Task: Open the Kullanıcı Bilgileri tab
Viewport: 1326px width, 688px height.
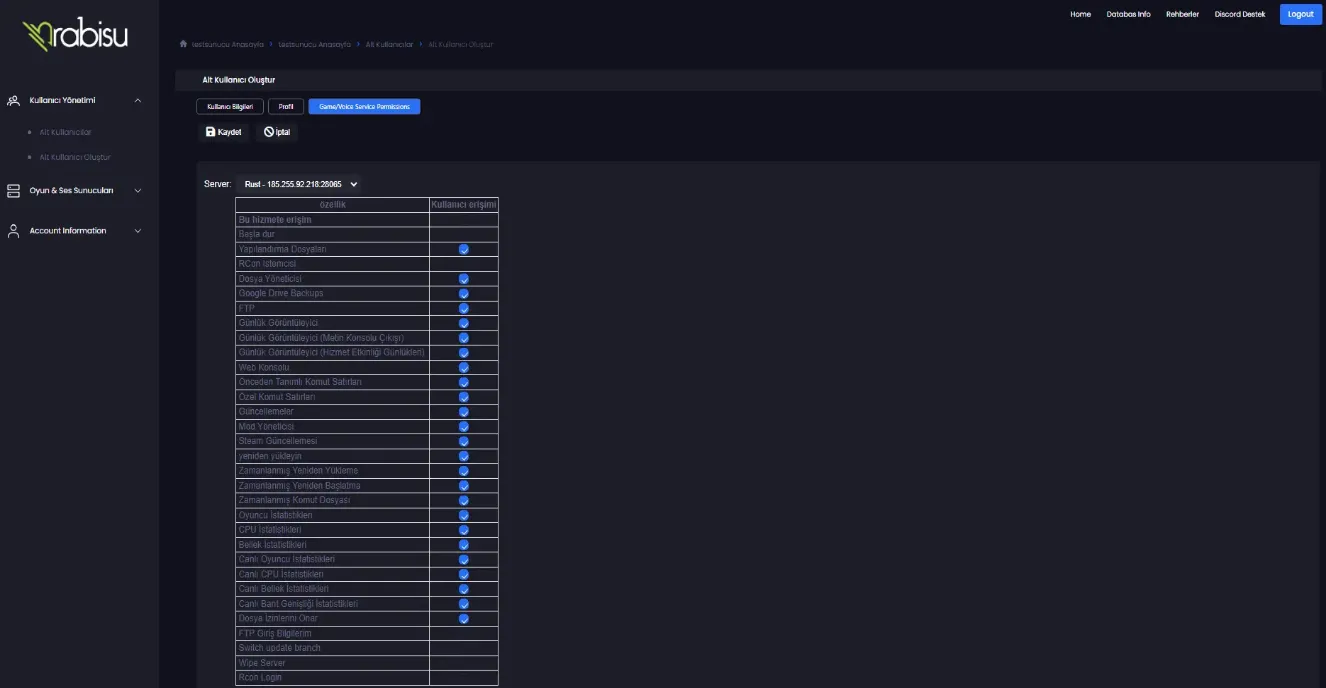Action: coord(231,105)
